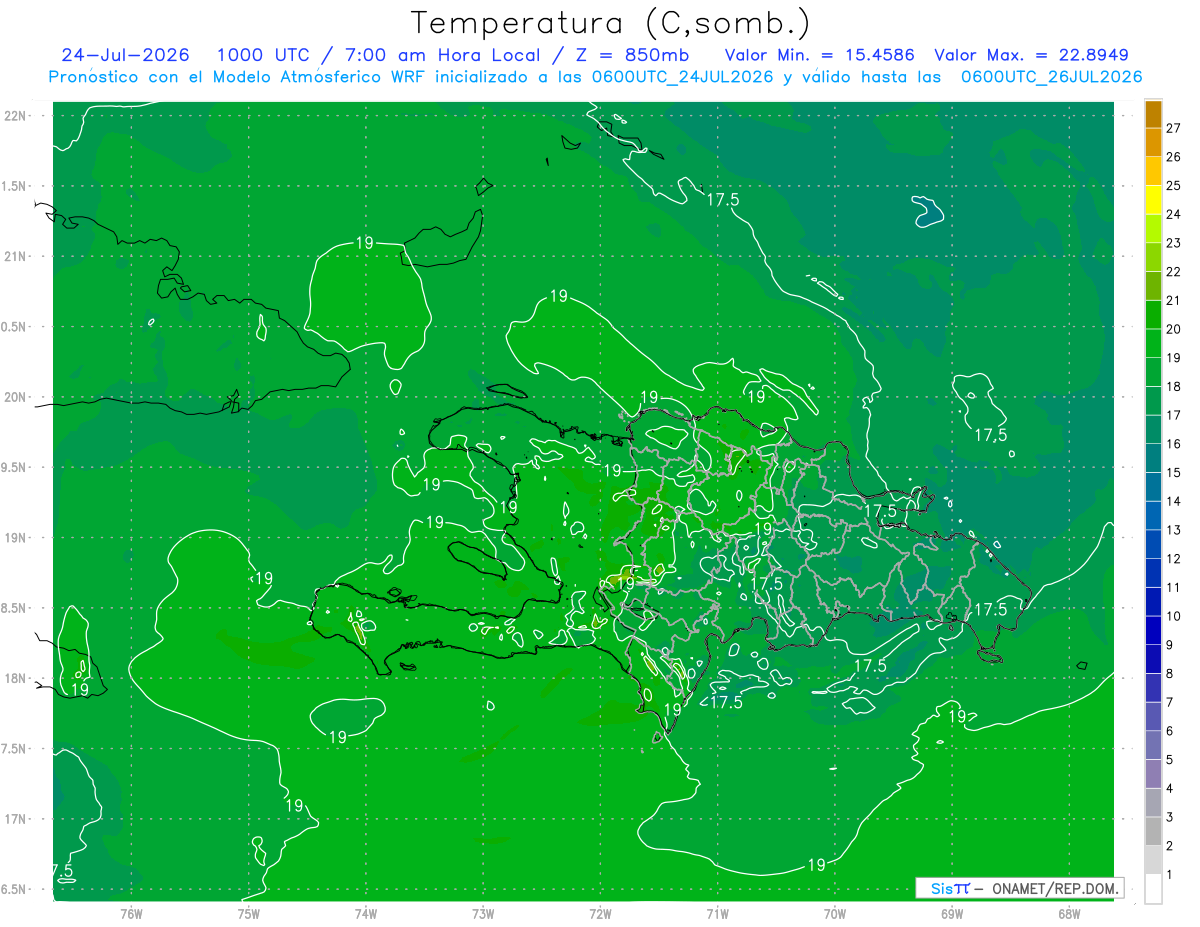Image resolution: width=1200 pixels, height=927 pixels.
Task: Click the '20N' latitude label
Action: click(x=15, y=398)
